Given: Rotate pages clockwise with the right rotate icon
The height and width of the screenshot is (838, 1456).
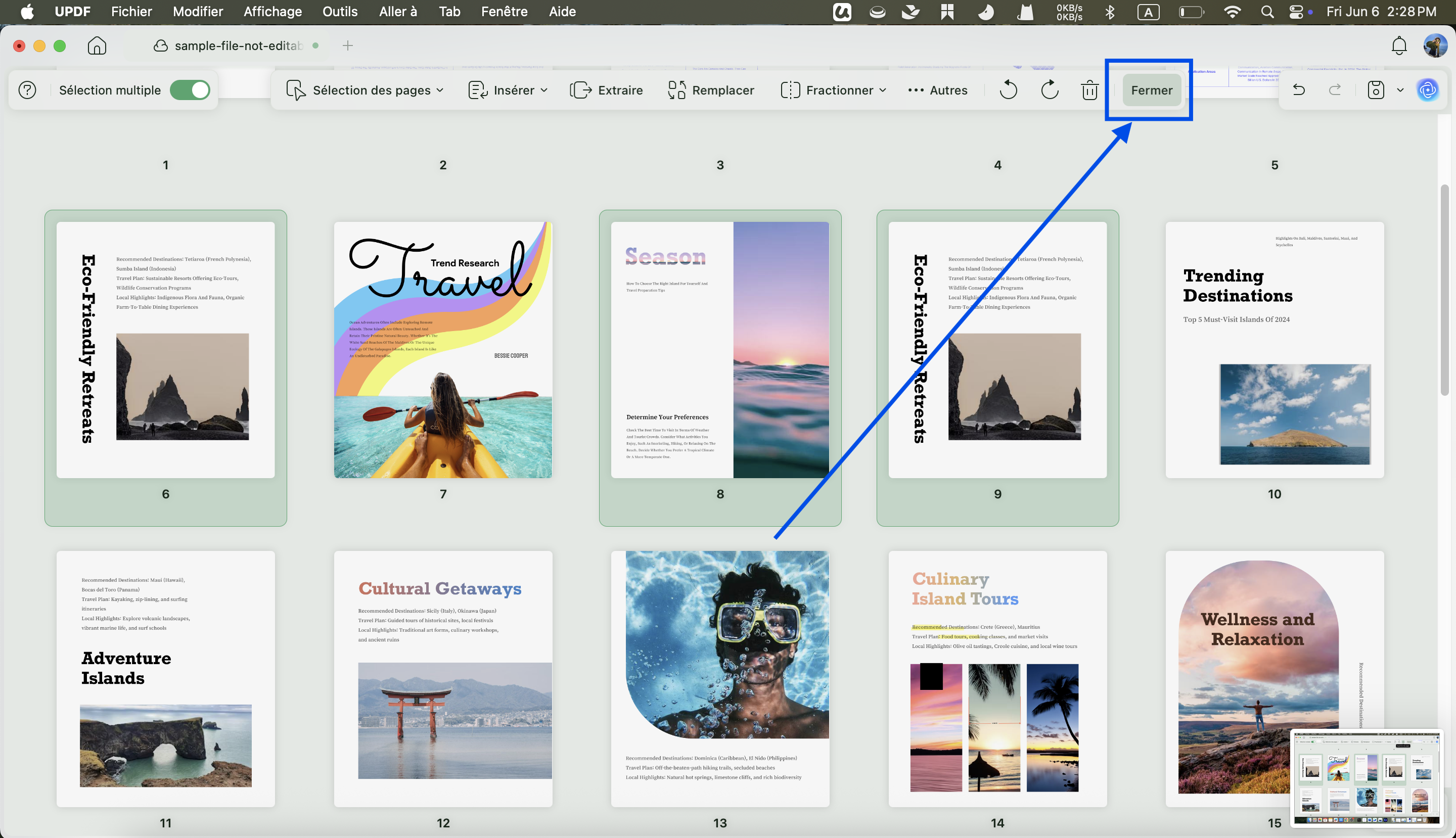Looking at the screenshot, I should coord(1050,90).
